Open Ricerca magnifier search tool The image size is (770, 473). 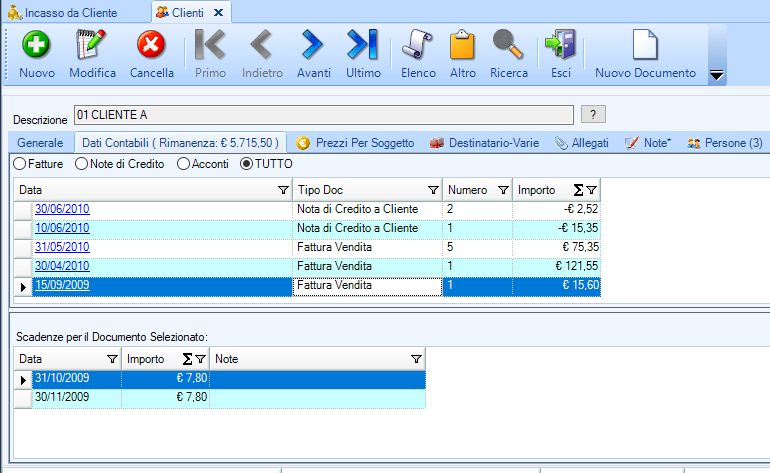click(x=509, y=46)
